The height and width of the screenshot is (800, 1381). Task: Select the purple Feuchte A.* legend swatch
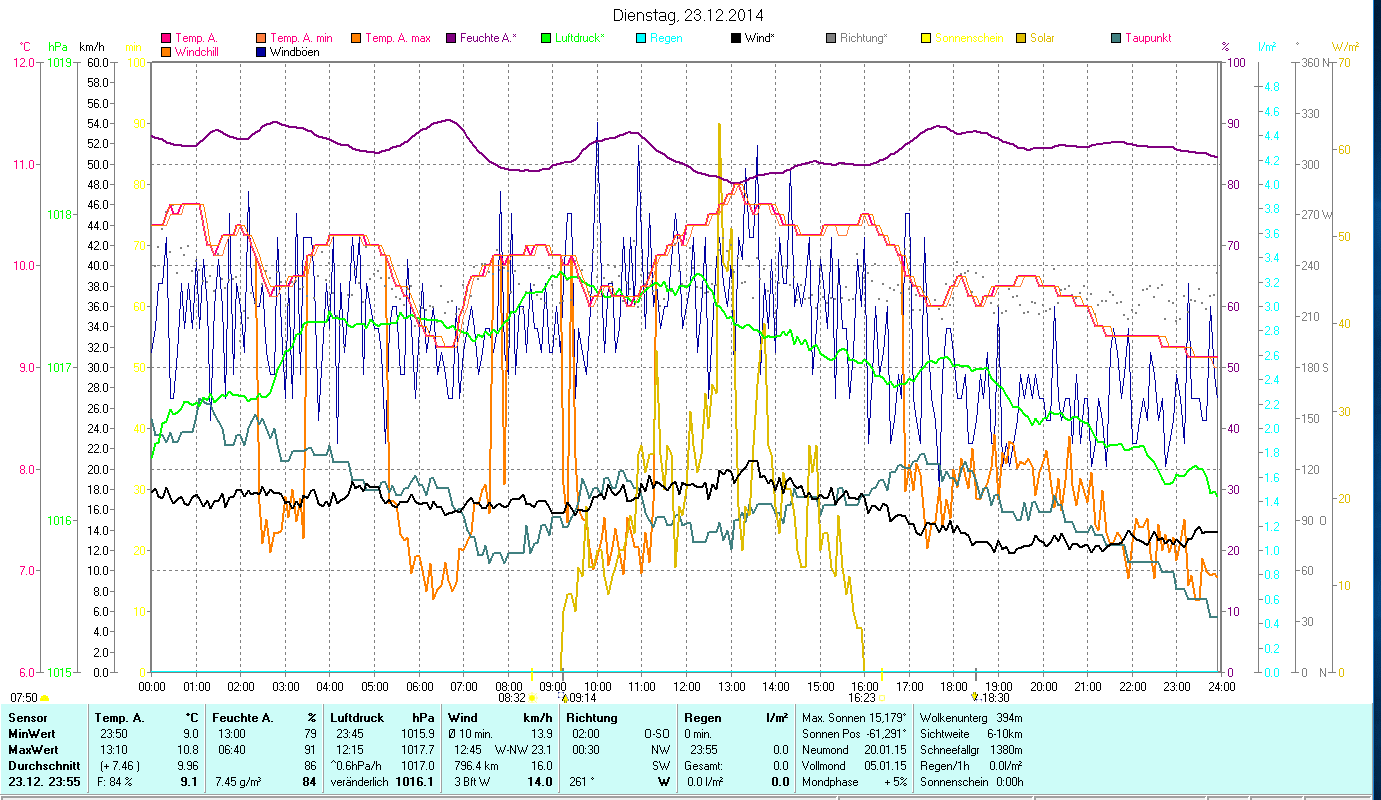click(450, 39)
